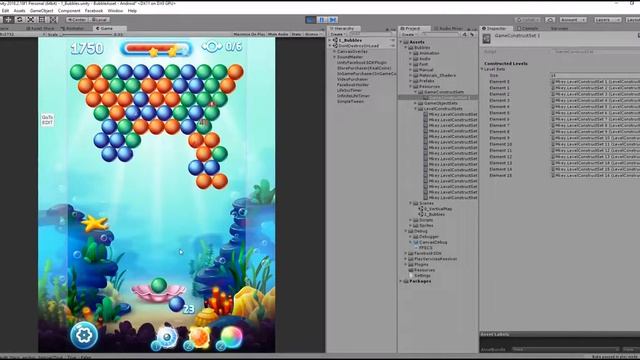Pause the running game
640x360 pixels.
coord(322,20)
